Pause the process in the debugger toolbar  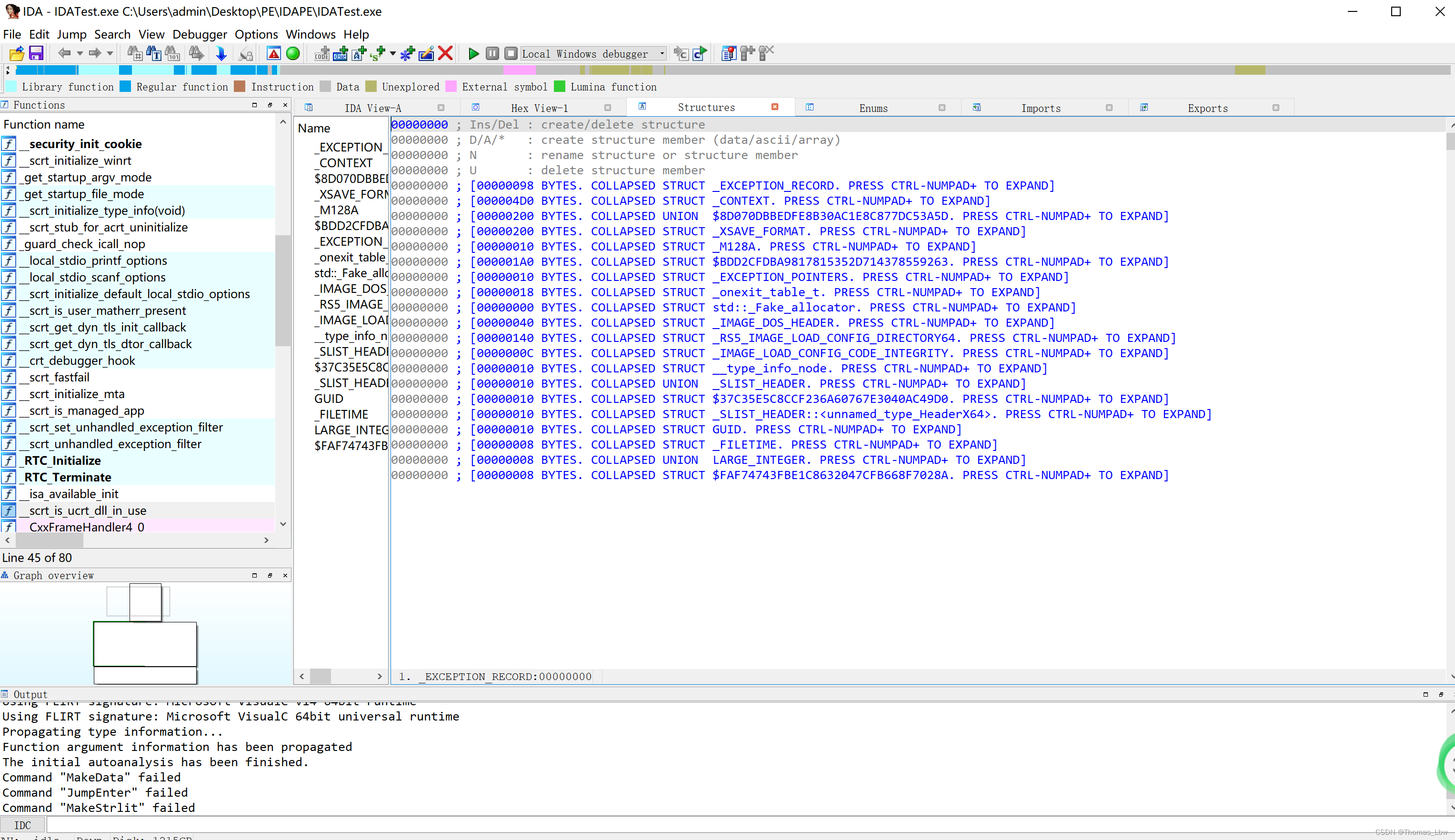(492, 54)
